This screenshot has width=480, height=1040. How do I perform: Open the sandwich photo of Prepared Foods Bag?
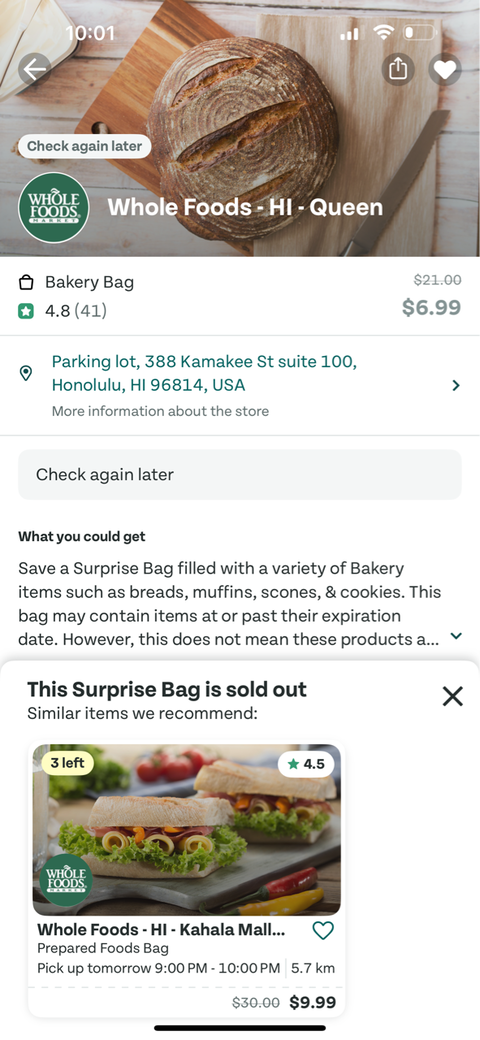[x=187, y=829]
